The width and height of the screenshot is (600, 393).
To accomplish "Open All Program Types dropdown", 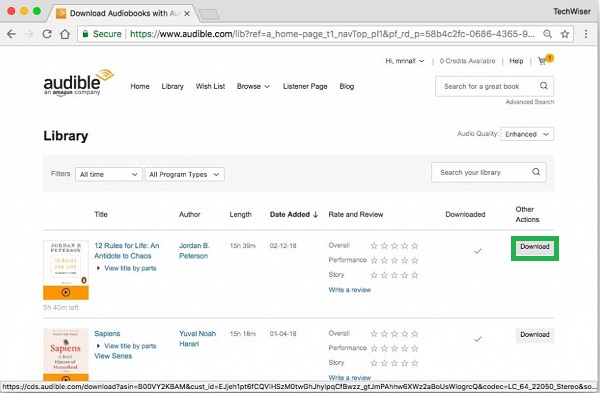I will click(184, 174).
